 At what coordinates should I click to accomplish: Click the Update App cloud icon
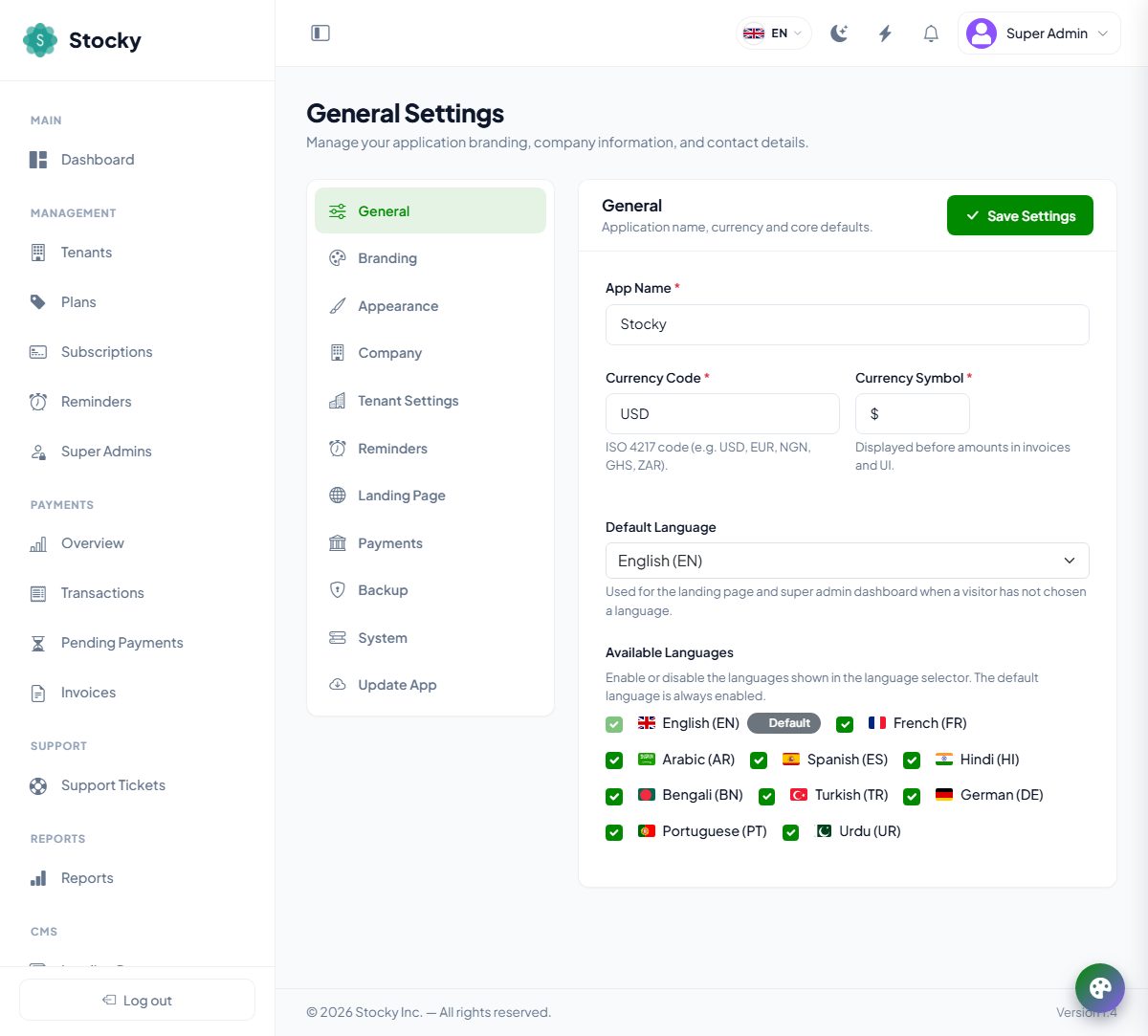tap(338, 685)
